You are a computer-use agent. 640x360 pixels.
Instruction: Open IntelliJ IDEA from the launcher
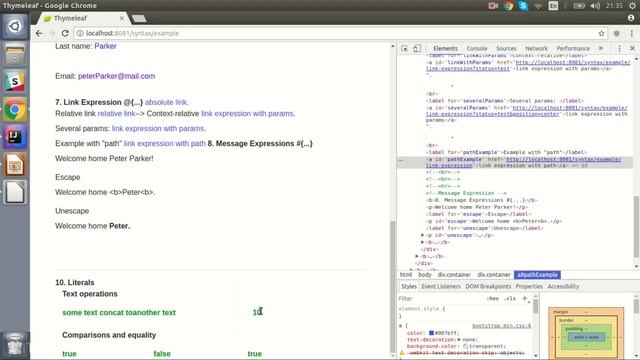point(15,137)
